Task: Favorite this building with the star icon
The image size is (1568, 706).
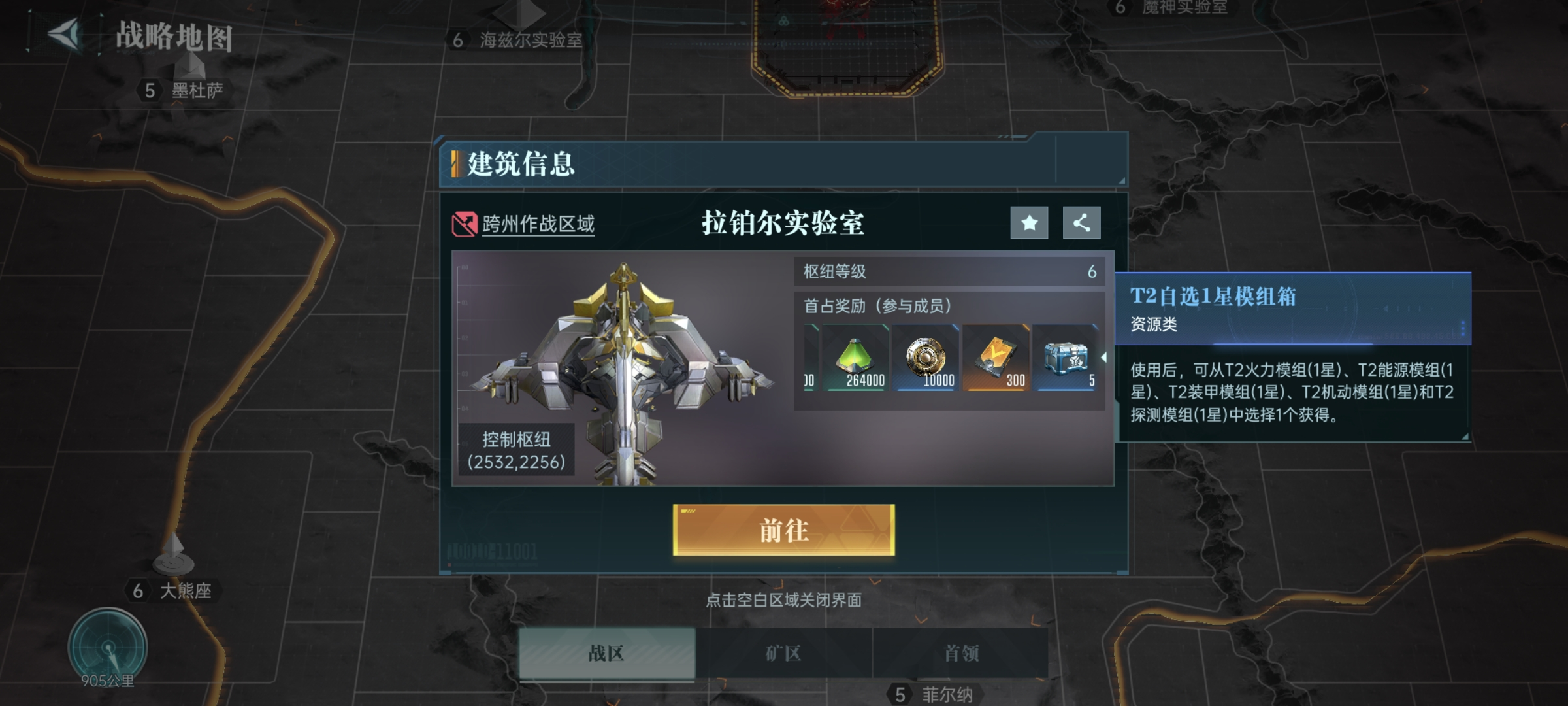Action: tap(1029, 223)
